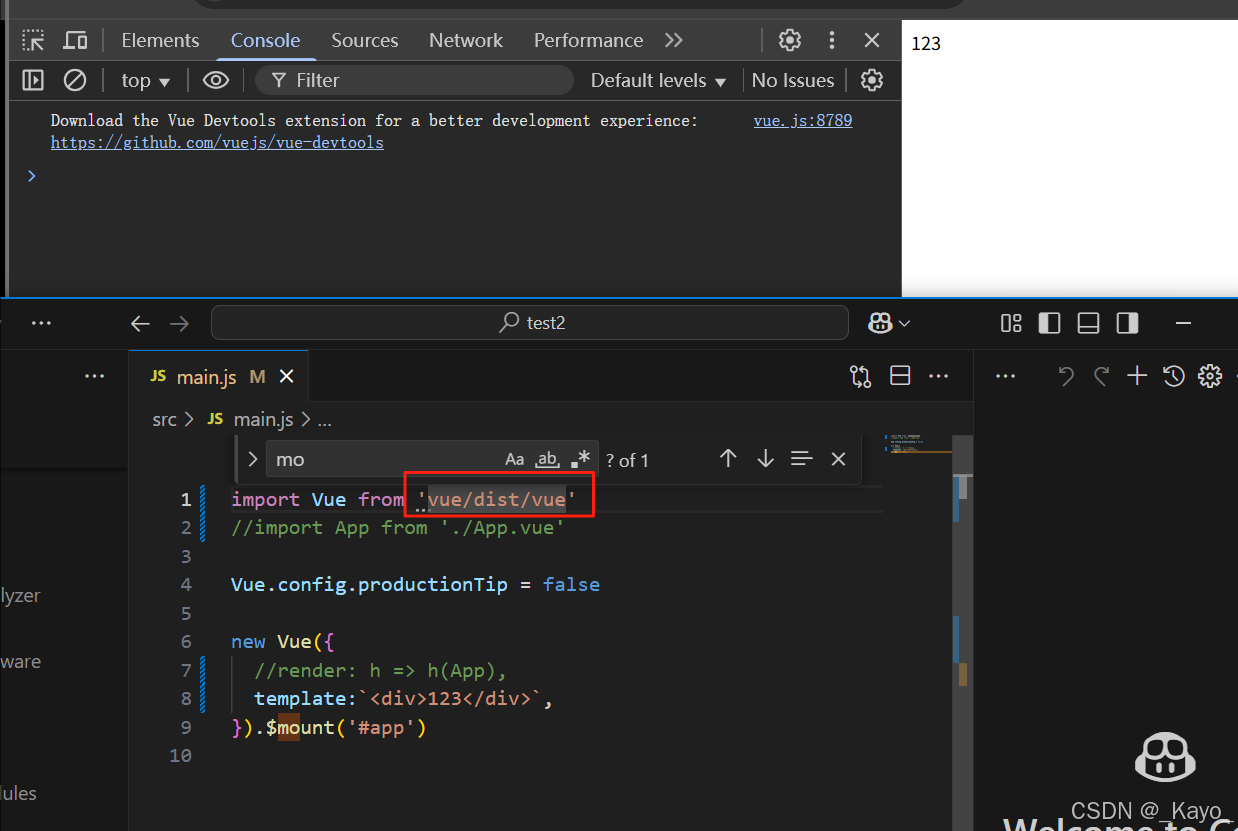This screenshot has height=831, width=1238.
Task: Open chat panel ellipsis menu
Action: pyautogui.click(x=1006, y=376)
